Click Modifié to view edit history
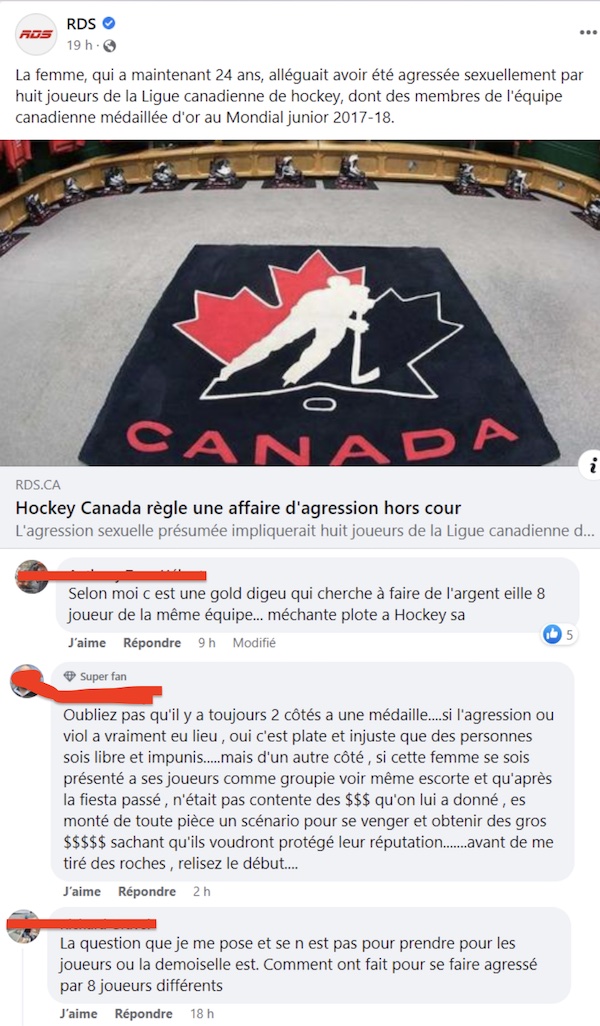Image resolution: width=600 pixels, height=1026 pixels. [x=254, y=643]
